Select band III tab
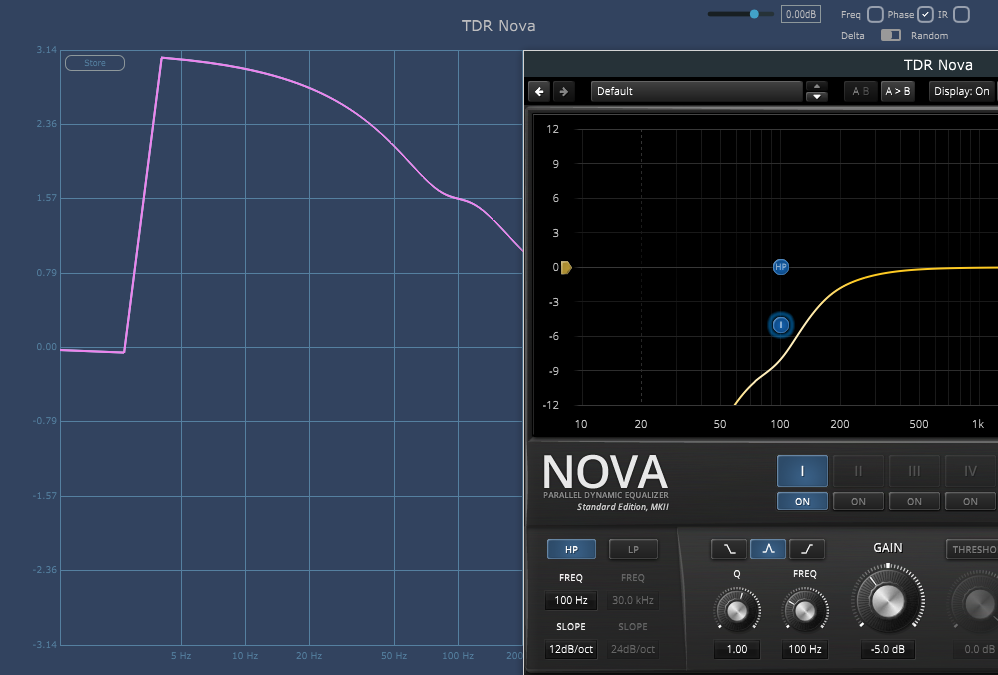 pos(914,471)
